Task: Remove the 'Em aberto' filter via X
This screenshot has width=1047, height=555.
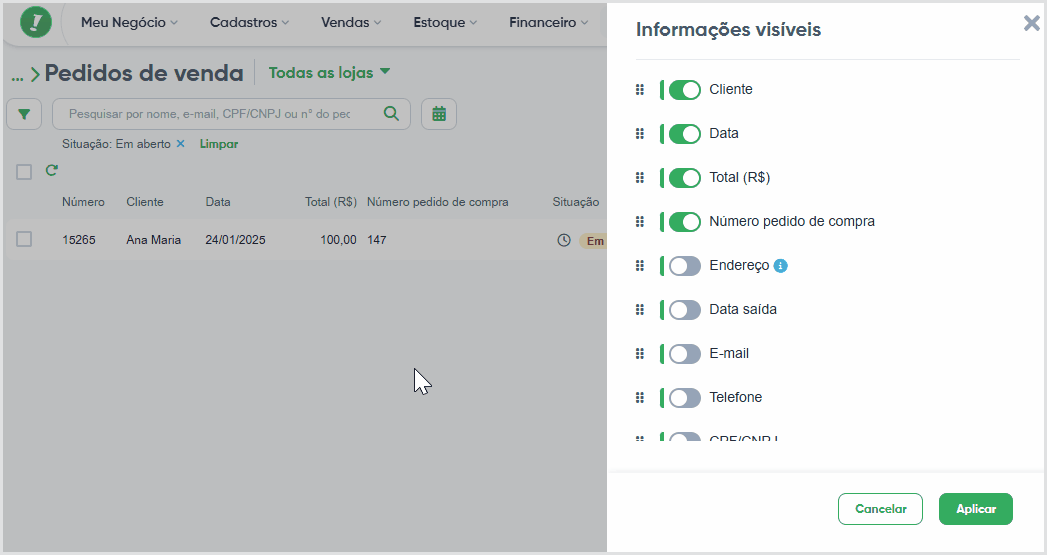Action: coord(180,144)
